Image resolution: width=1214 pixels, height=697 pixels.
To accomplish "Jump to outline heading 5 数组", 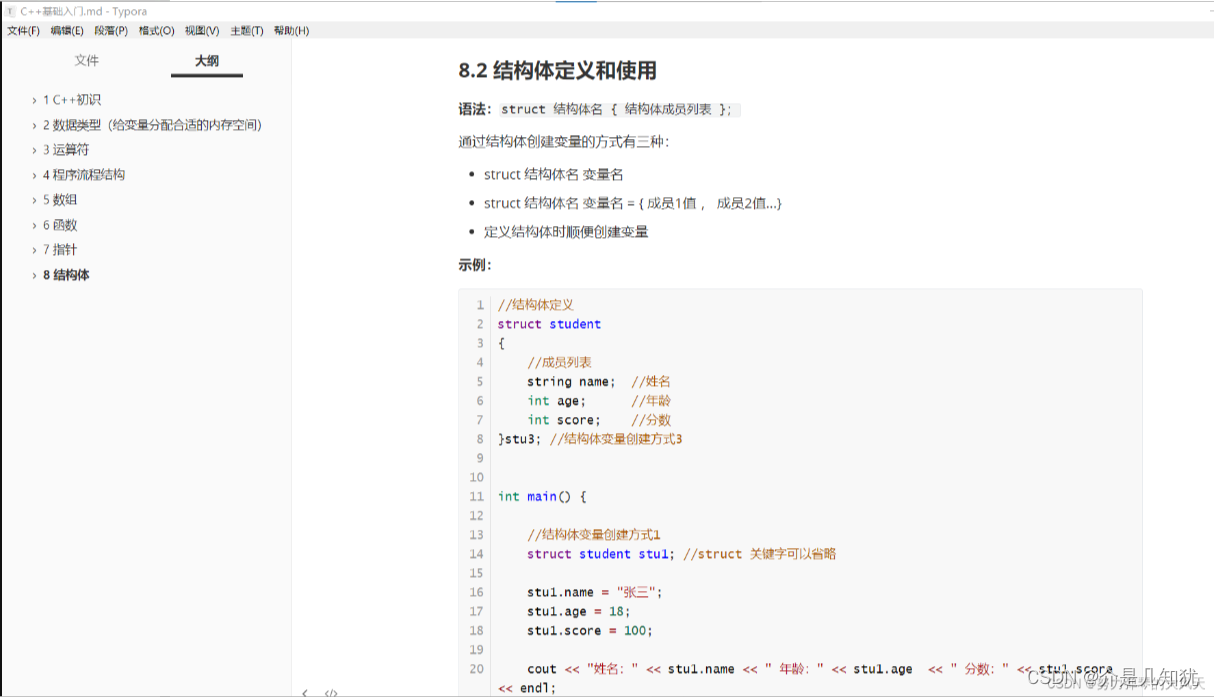I will pyautogui.click(x=60, y=200).
